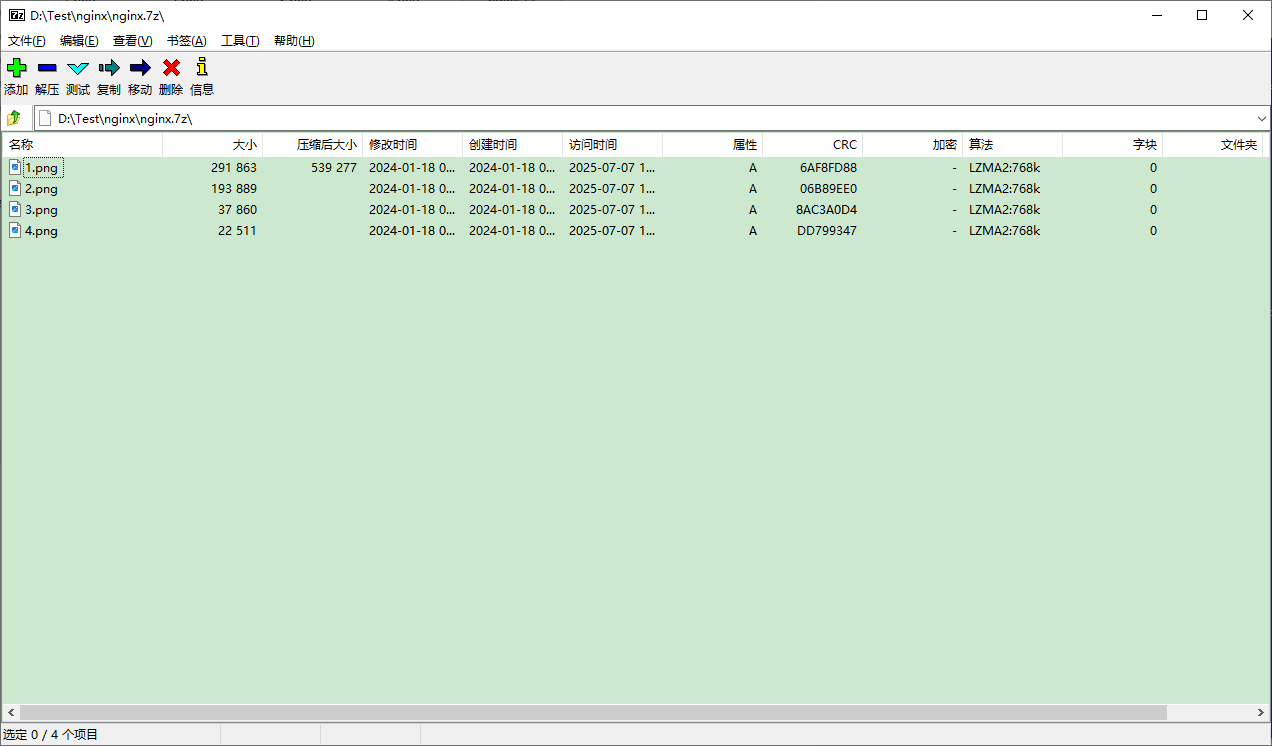Sort by CRC column header

coord(812,145)
